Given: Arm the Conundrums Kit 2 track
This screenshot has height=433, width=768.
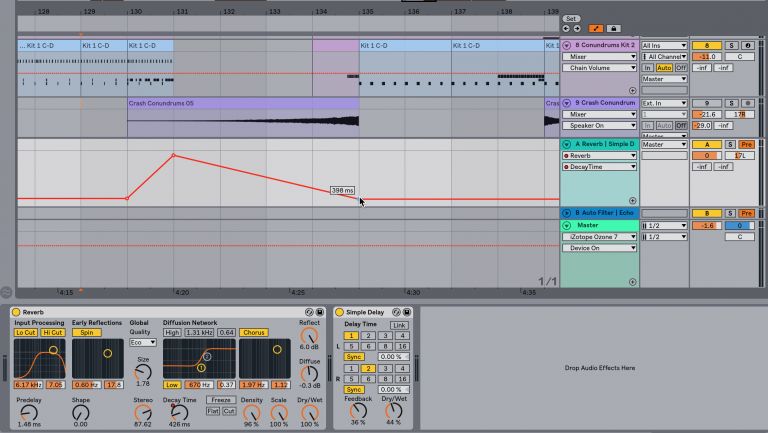Looking at the screenshot, I should [747, 46].
